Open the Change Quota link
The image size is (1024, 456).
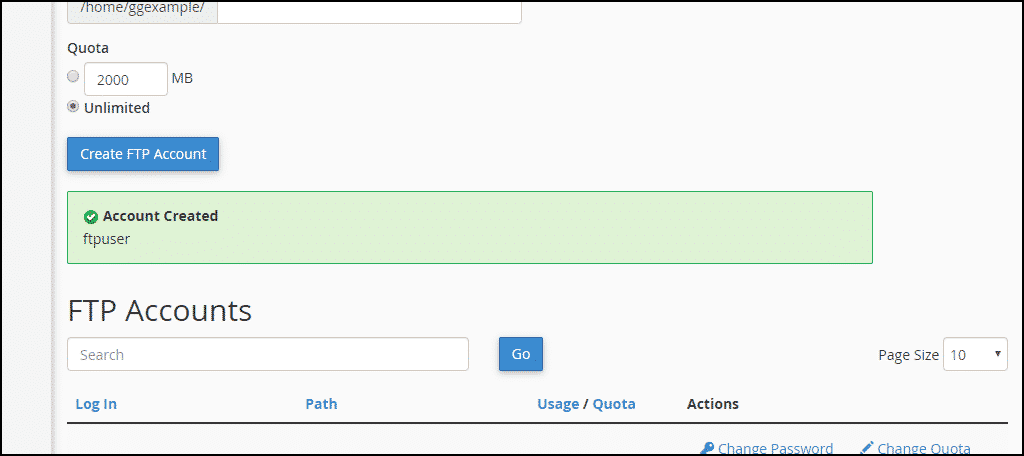[924, 449]
